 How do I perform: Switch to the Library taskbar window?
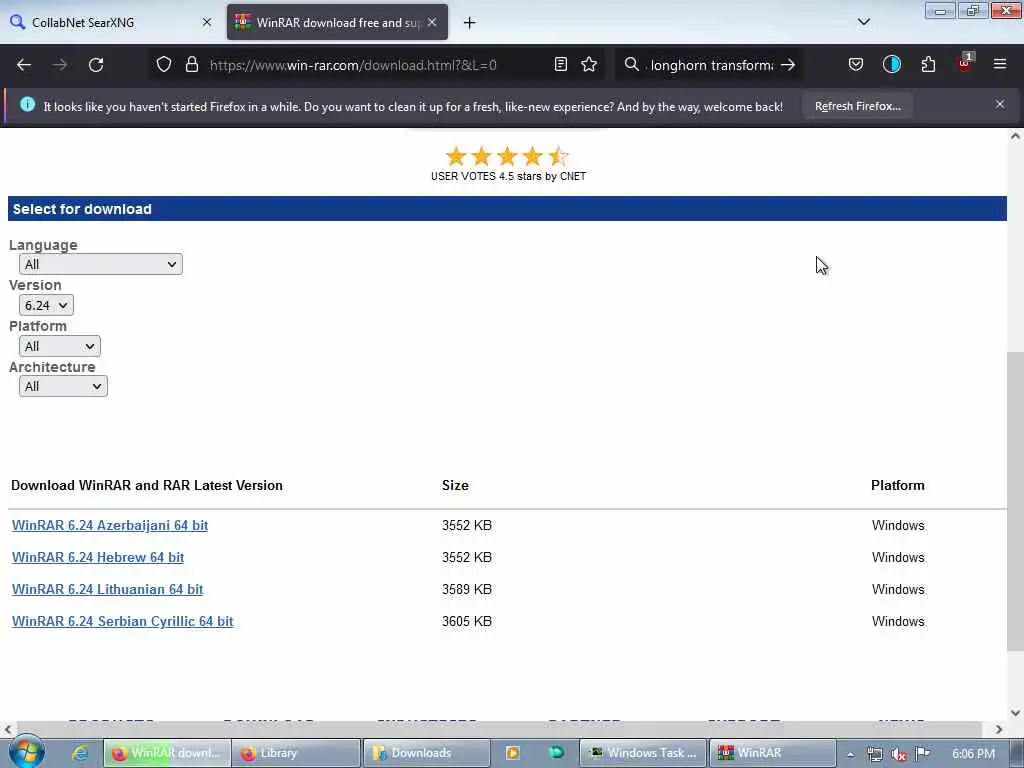pyautogui.click(x=296, y=753)
